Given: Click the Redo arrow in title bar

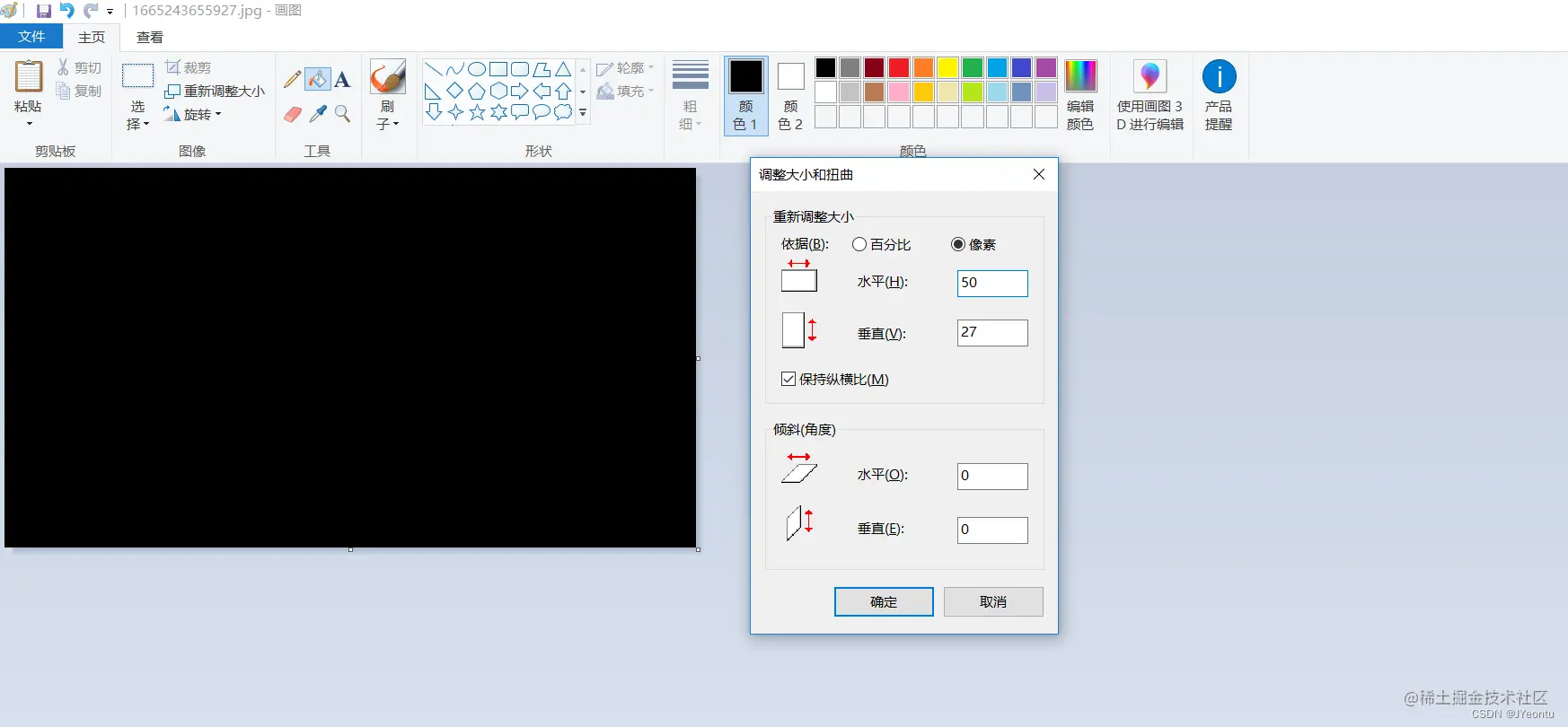Looking at the screenshot, I should [x=91, y=11].
